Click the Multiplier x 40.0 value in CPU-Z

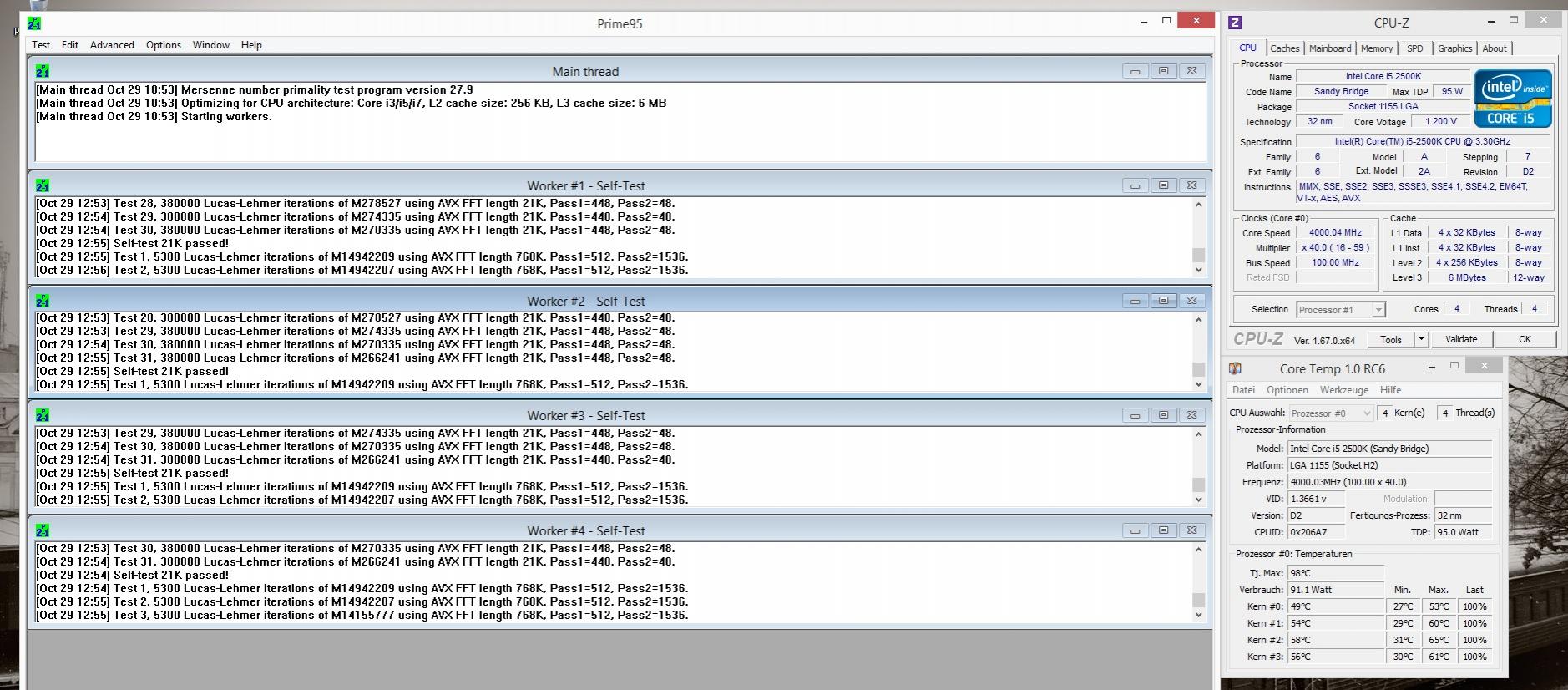tap(1335, 248)
